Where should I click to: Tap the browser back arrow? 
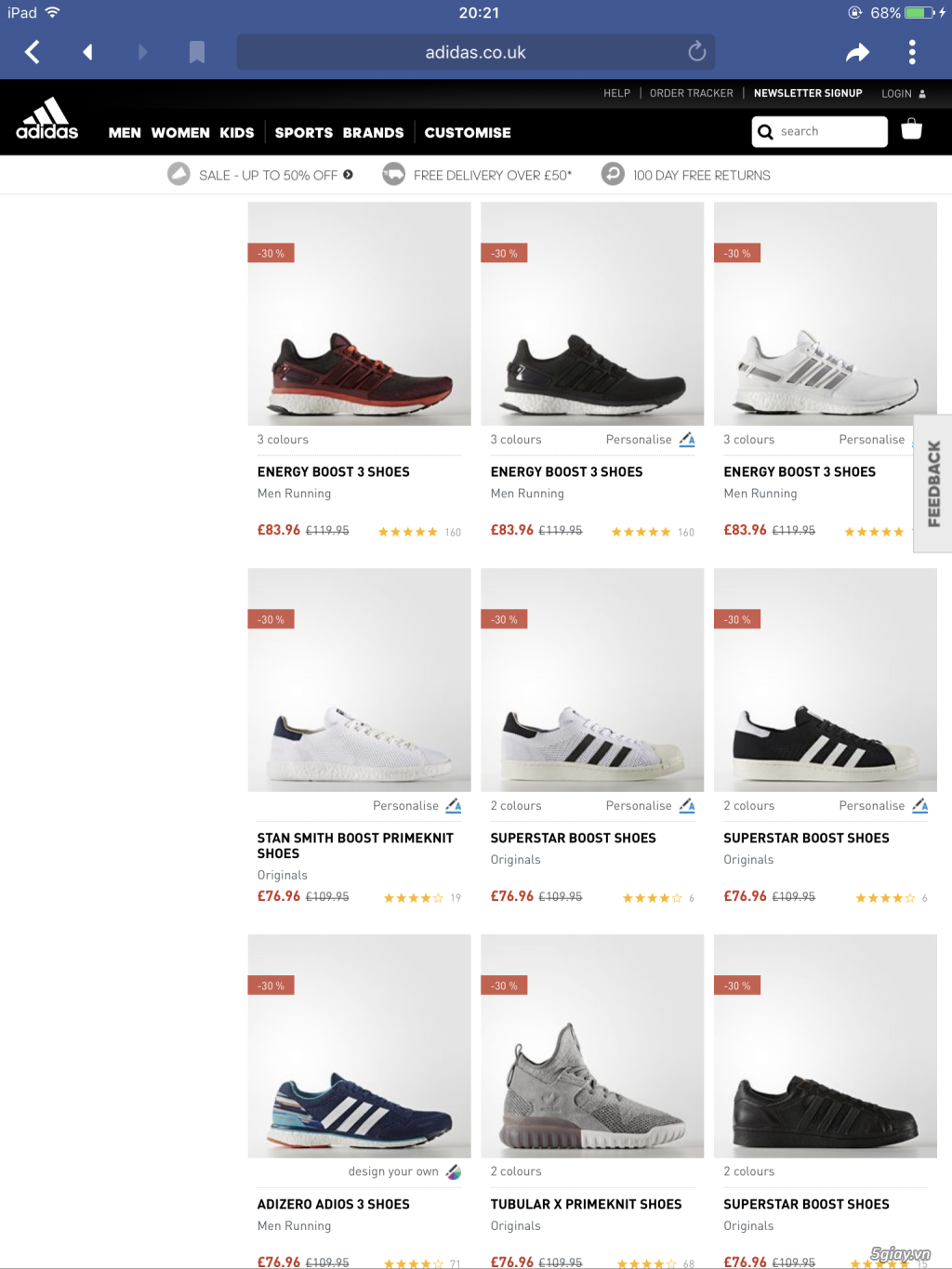pyautogui.click(x=33, y=52)
